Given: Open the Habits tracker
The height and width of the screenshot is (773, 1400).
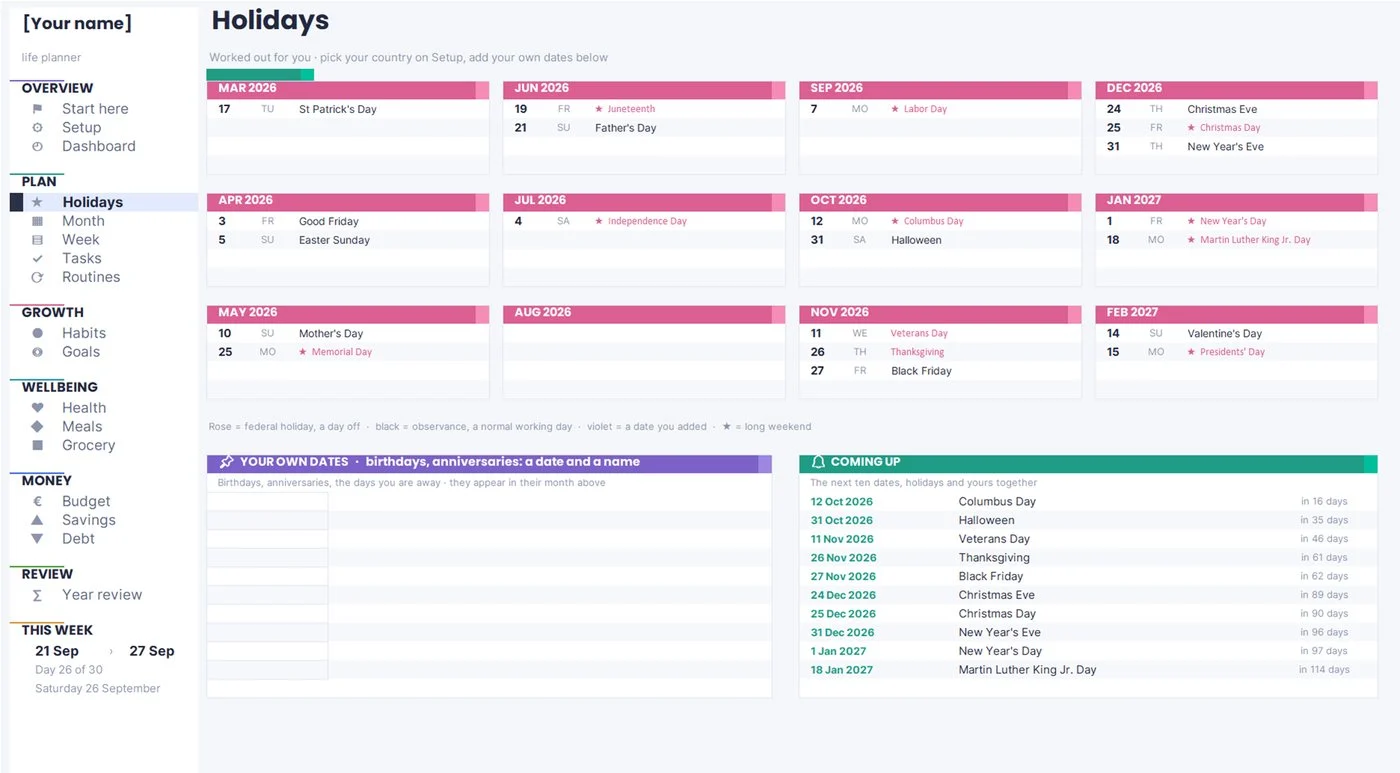Looking at the screenshot, I should pos(84,333).
